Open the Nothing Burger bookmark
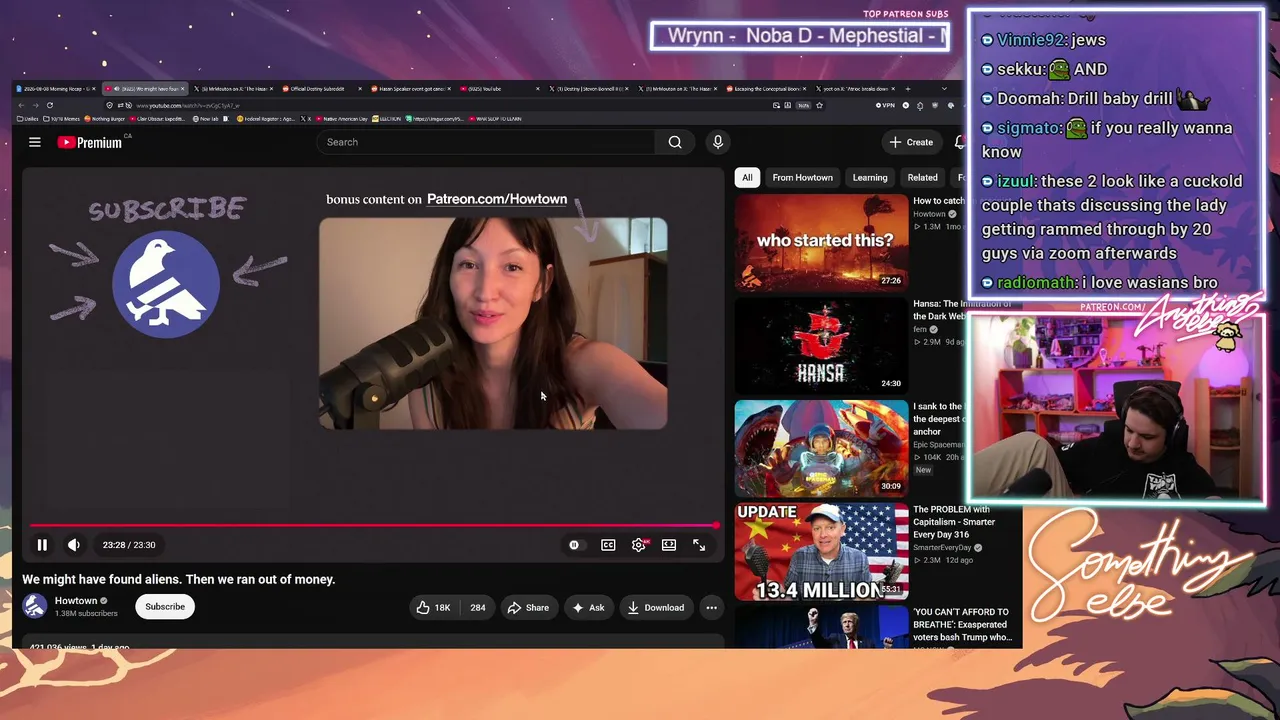Image resolution: width=1280 pixels, height=720 pixels. [104, 119]
